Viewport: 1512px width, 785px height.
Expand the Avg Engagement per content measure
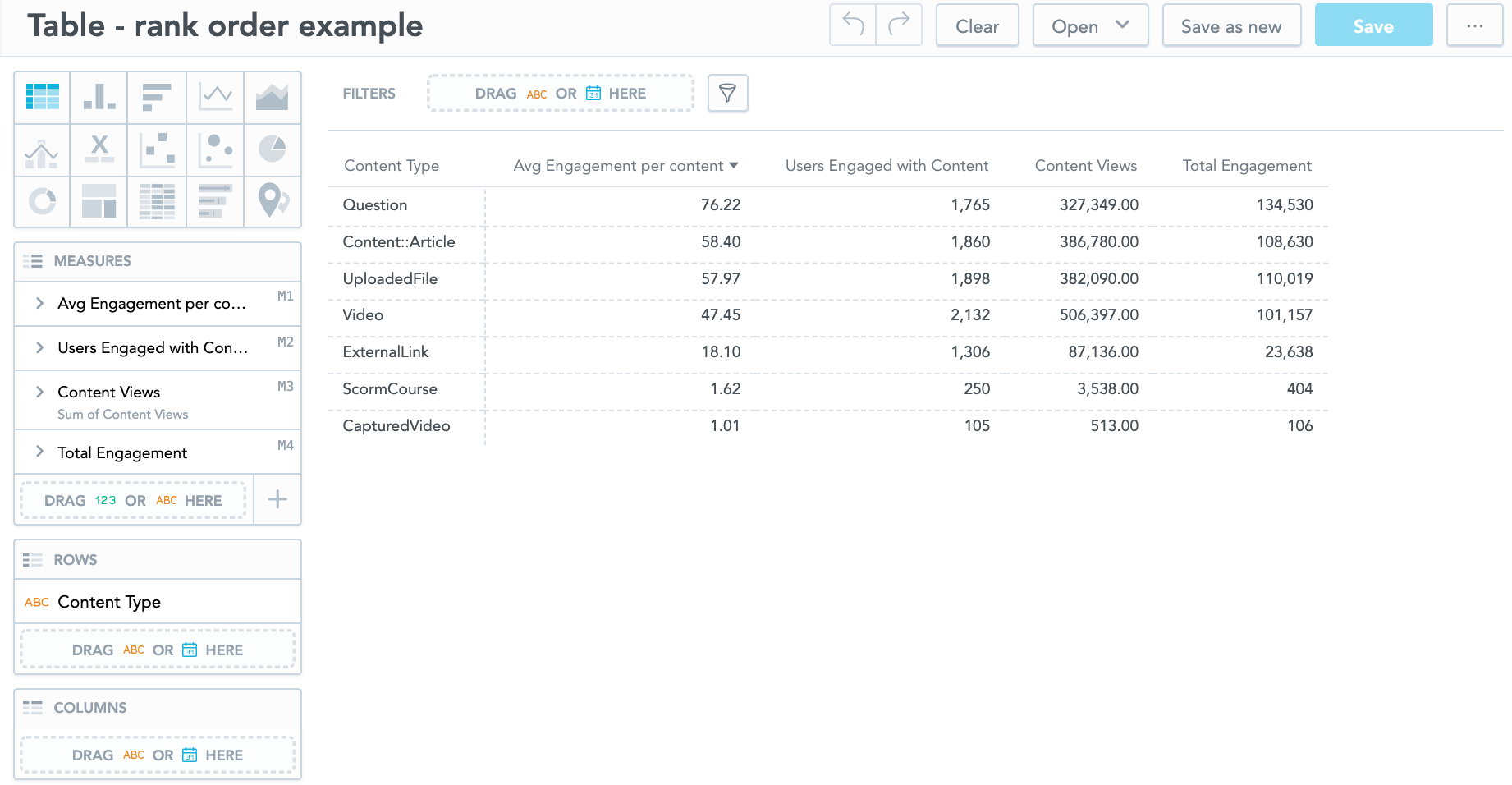point(39,304)
